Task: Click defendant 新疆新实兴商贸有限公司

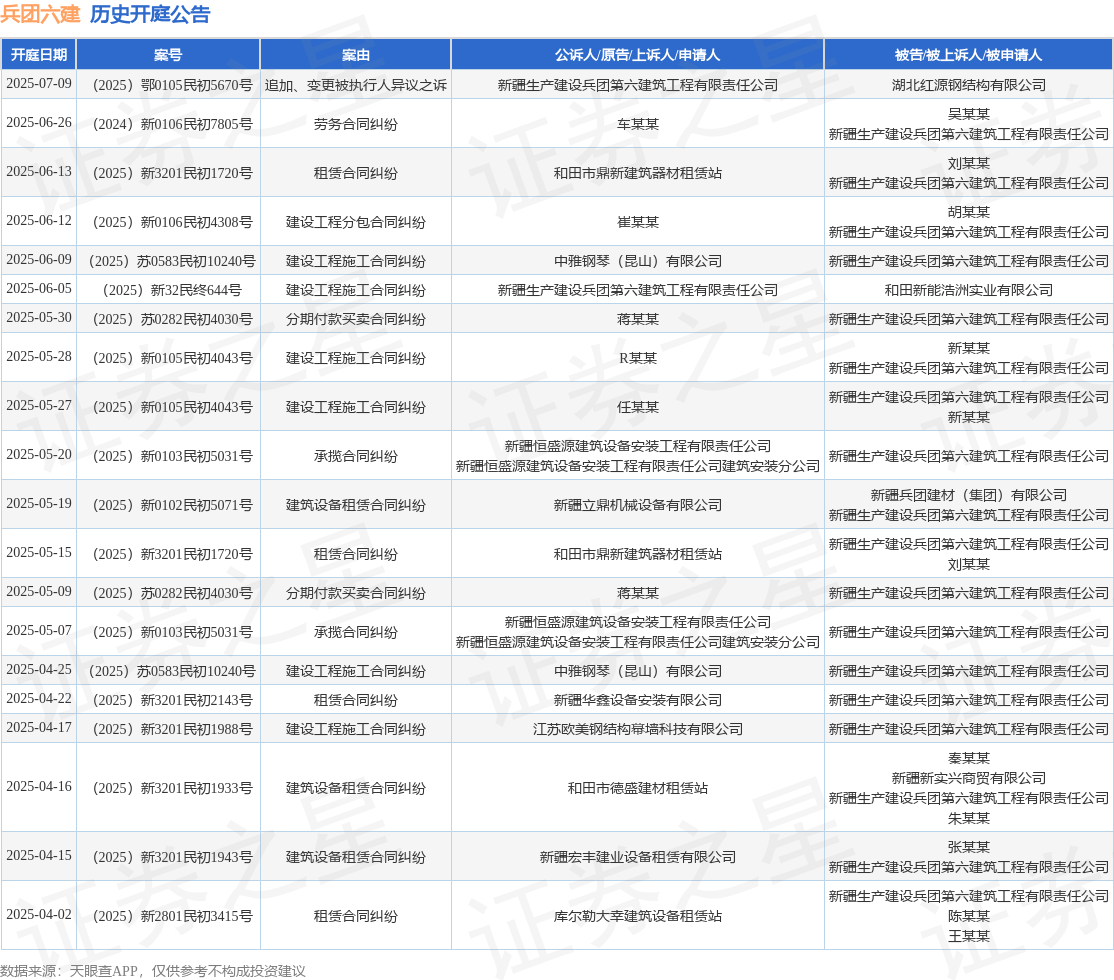Action: pos(968,779)
